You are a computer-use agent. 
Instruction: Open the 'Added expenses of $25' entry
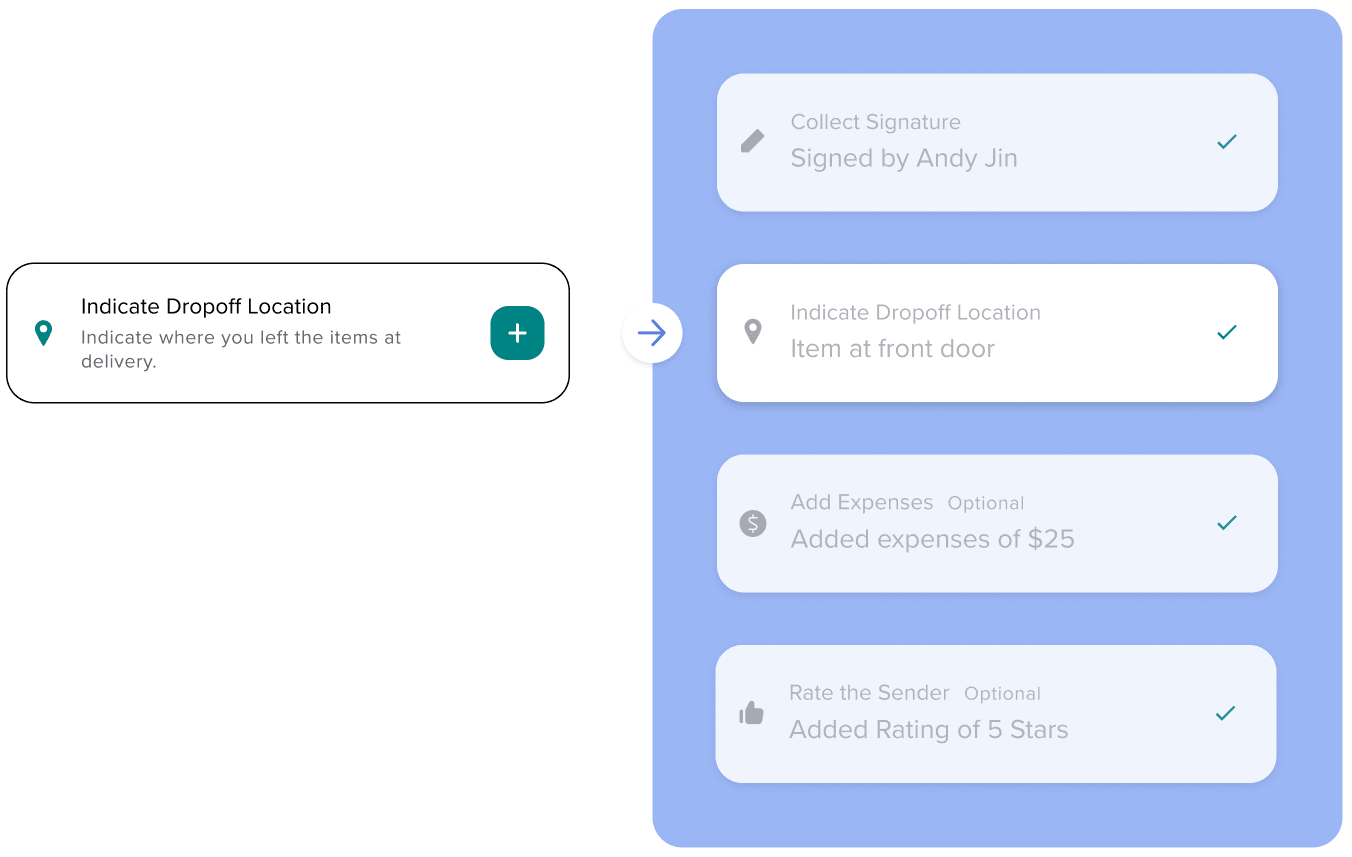932,539
